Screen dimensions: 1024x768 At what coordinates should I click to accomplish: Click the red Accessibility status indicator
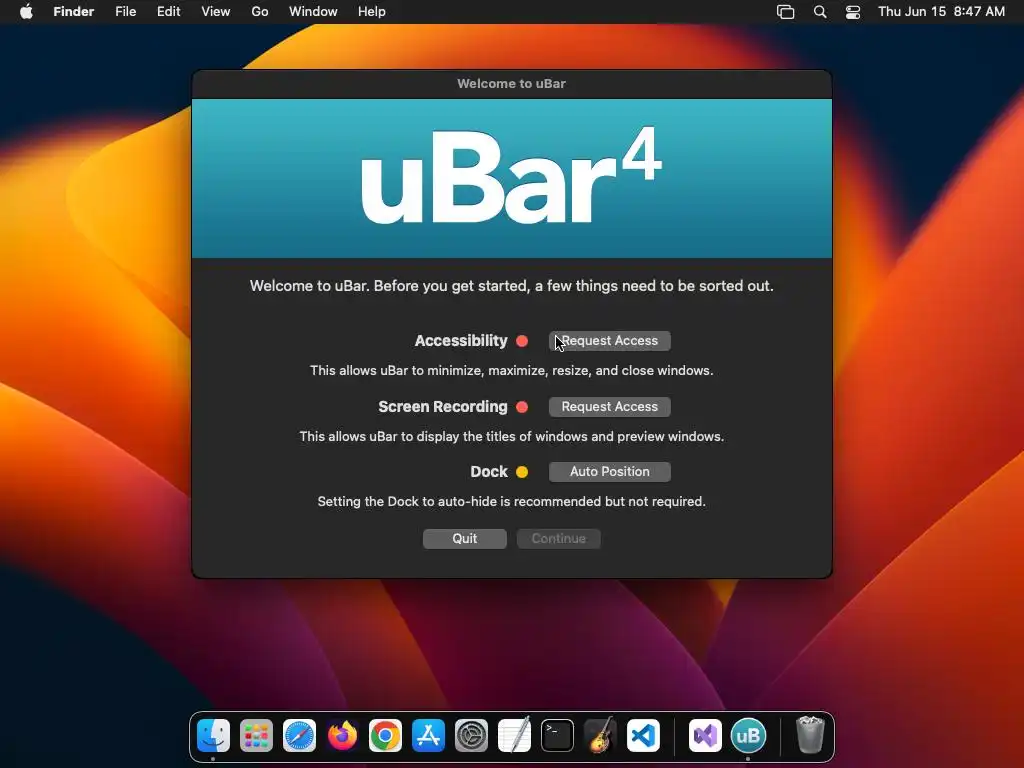[x=522, y=341]
